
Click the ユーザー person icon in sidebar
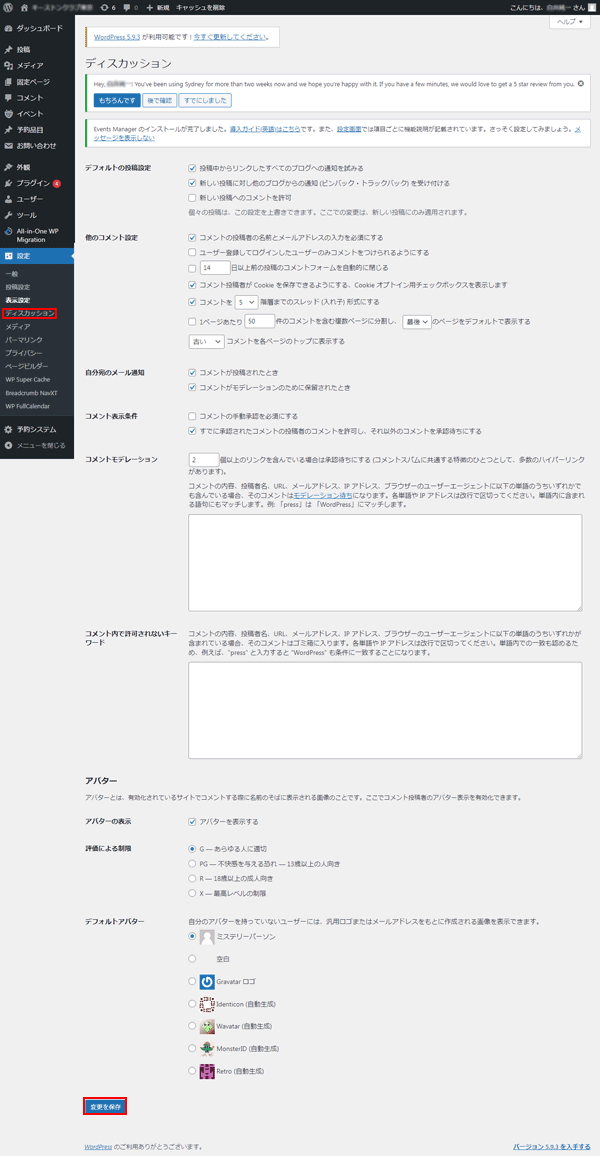[8, 199]
